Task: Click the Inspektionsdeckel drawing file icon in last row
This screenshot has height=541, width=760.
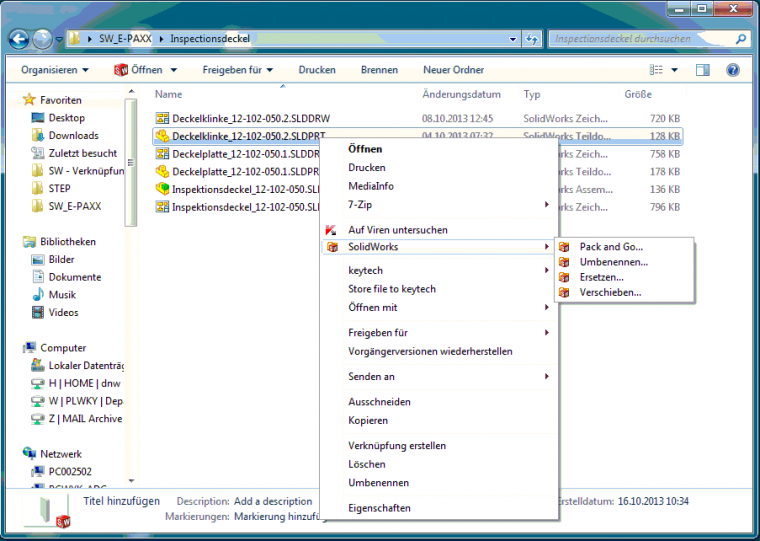Action: tap(162, 207)
